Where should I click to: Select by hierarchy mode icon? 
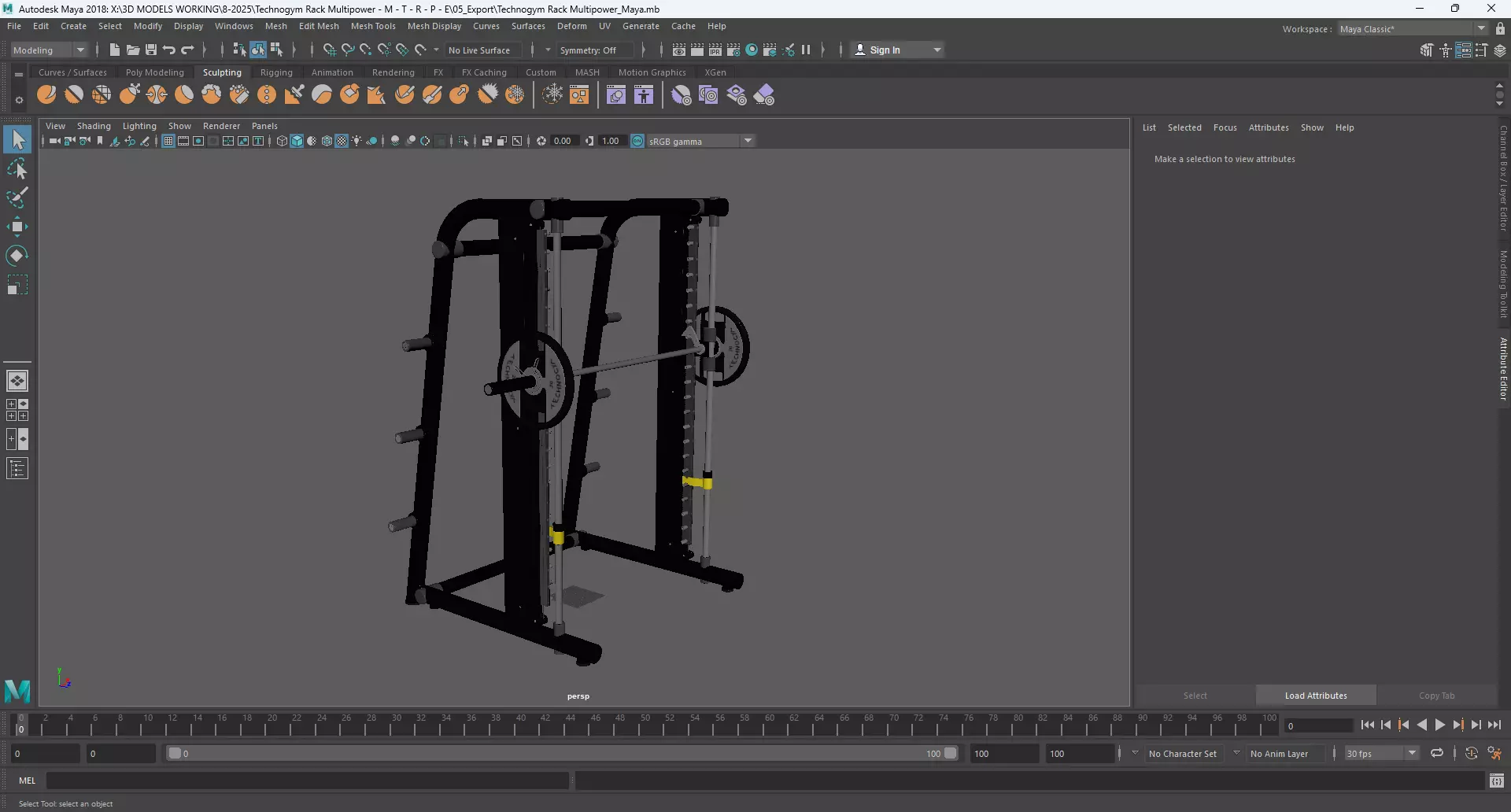point(239,50)
